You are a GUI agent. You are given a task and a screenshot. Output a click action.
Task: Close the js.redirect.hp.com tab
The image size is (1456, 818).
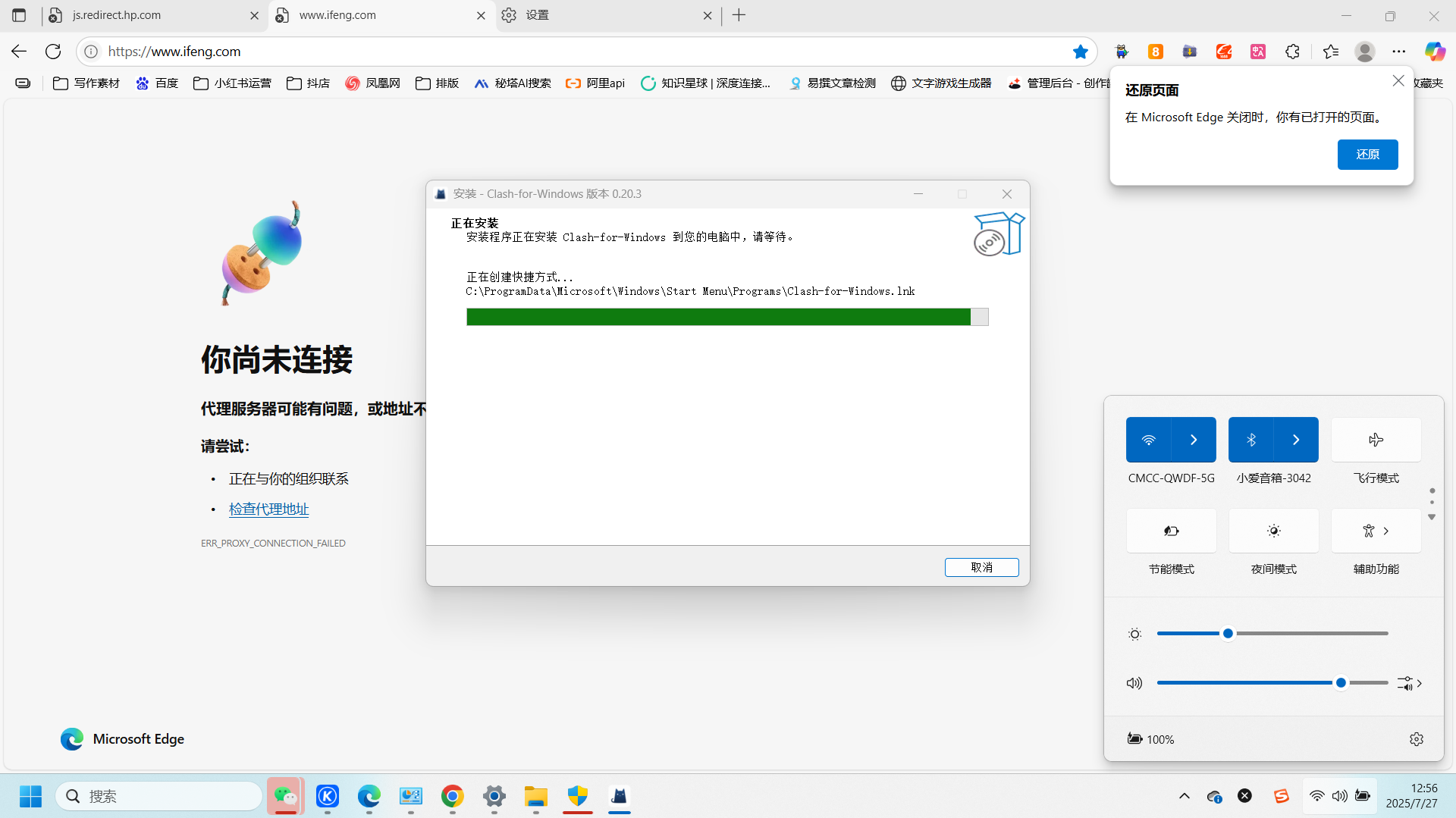[x=254, y=15]
